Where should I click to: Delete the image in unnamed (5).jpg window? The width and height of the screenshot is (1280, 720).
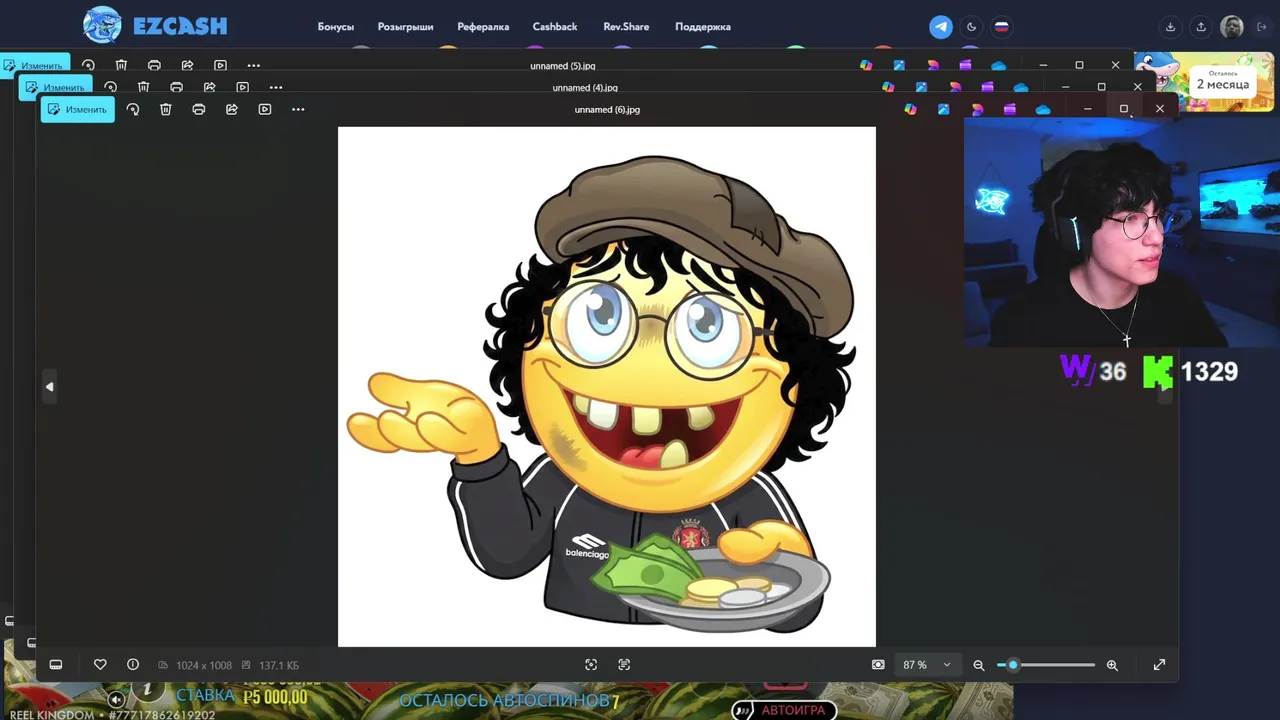pos(121,66)
